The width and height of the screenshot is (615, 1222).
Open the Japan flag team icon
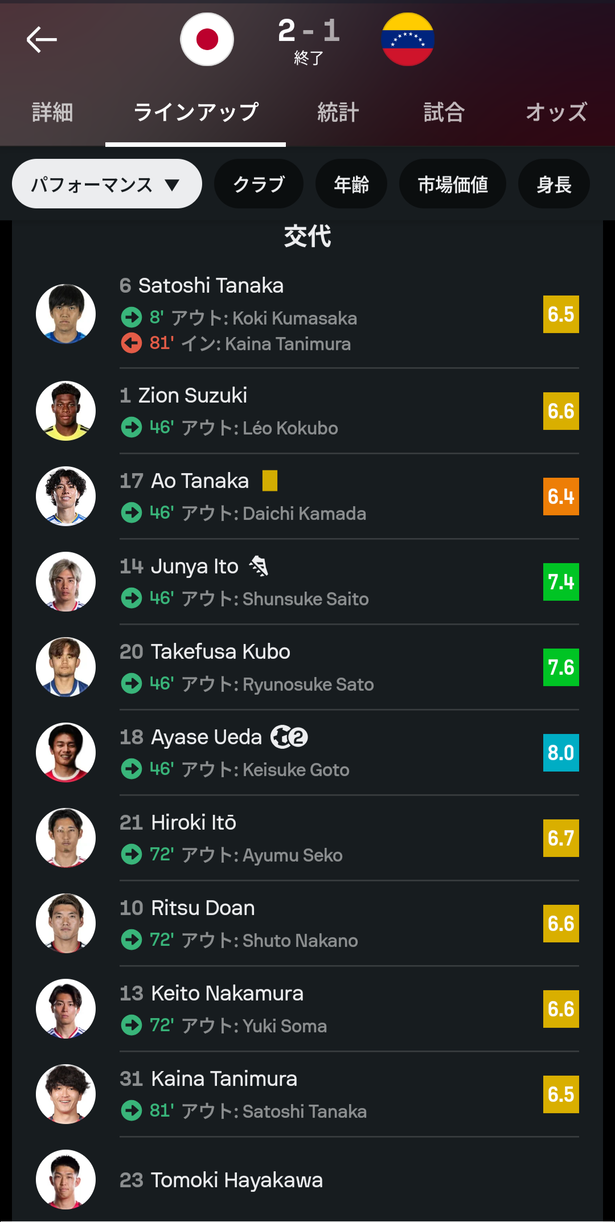pos(207,40)
